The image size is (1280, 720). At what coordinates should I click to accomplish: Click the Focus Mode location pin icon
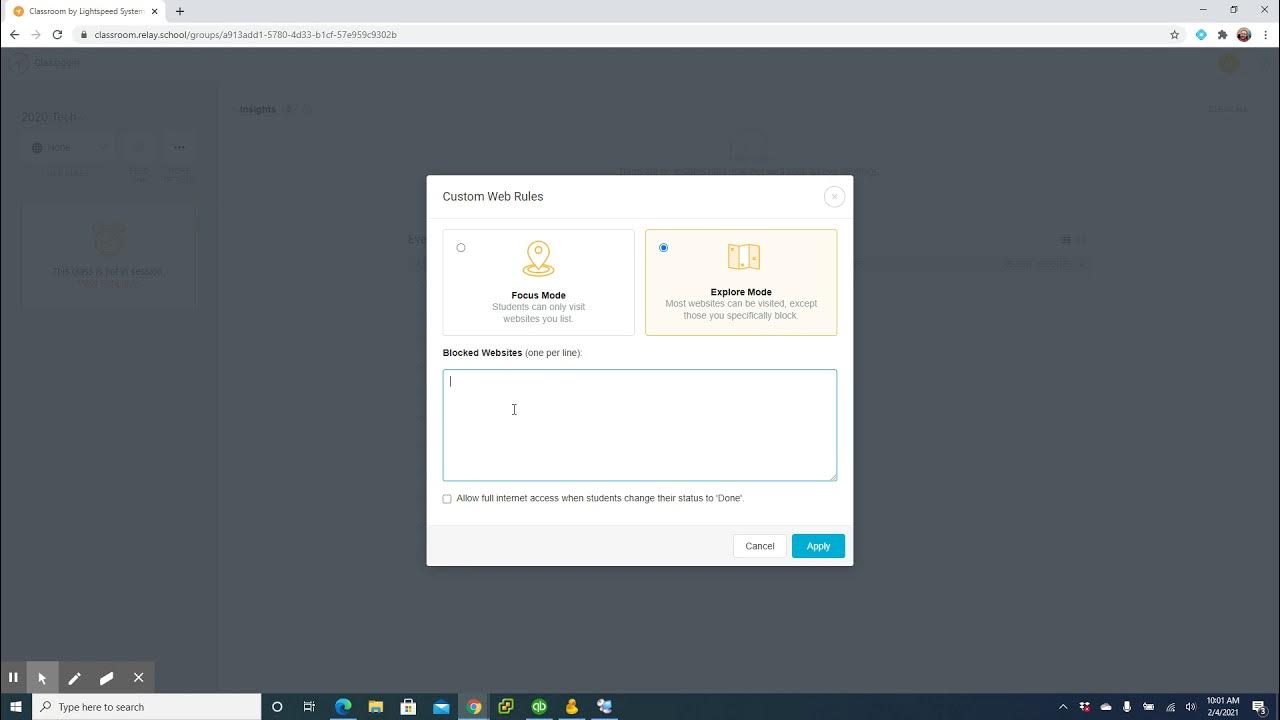click(538, 259)
